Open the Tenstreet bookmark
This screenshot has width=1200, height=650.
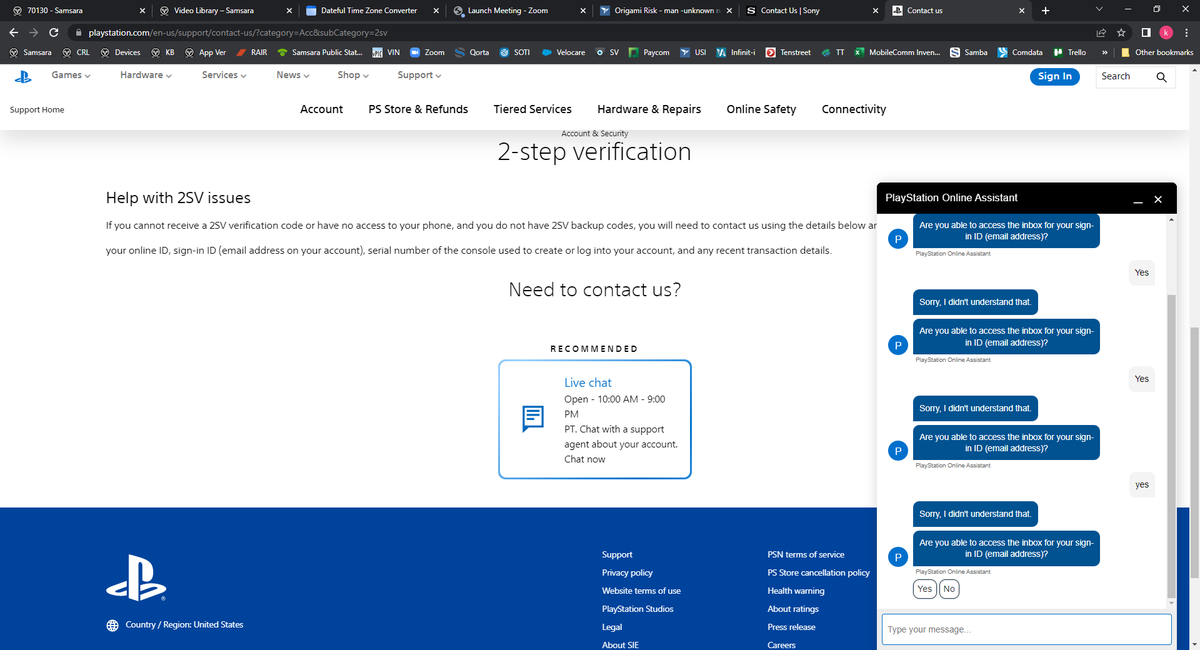coord(789,52)
